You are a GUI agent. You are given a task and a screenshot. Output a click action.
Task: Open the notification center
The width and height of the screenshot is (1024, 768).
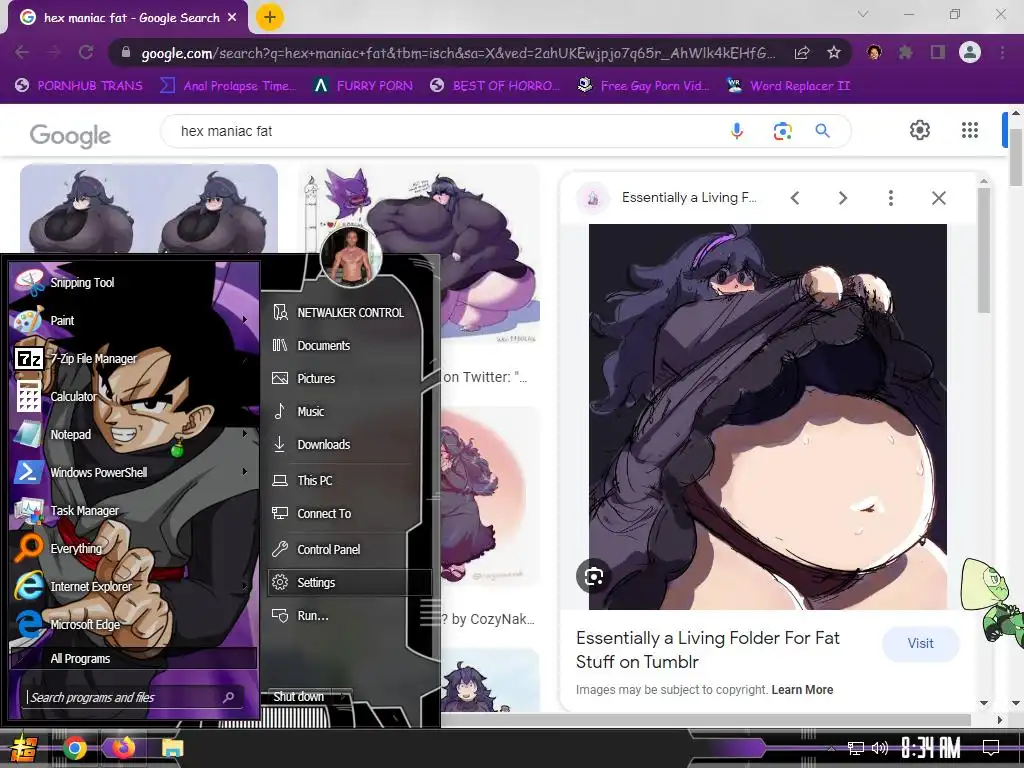tap(991, 748)
